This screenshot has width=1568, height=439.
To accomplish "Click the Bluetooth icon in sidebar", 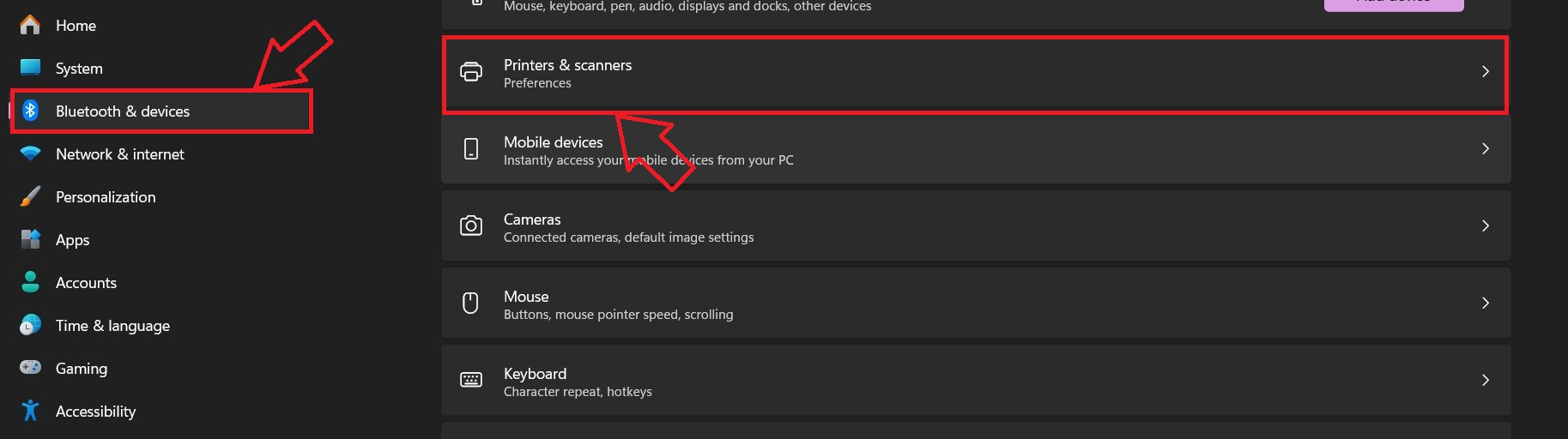I will tap(30, 111).
